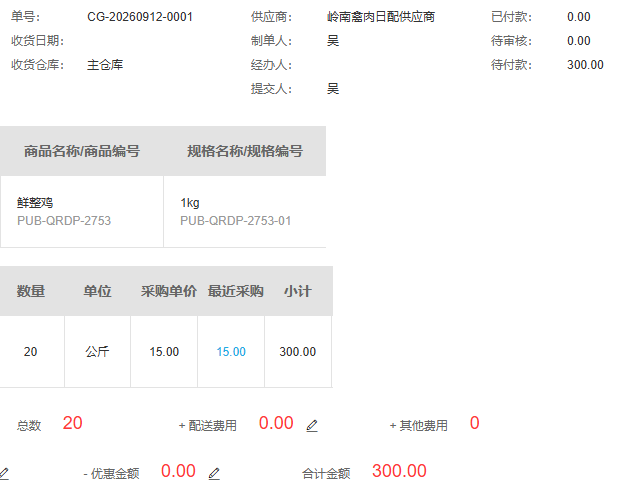The image size is (625, 484).
Task: Click product name 鲜整鸡
Action: [35, 203]
